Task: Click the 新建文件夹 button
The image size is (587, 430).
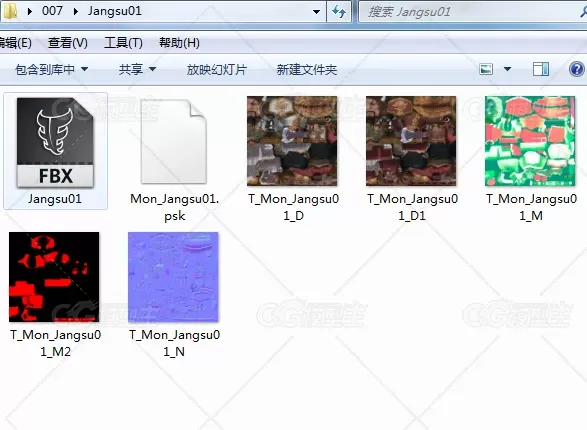Action: tap(307, 70)
